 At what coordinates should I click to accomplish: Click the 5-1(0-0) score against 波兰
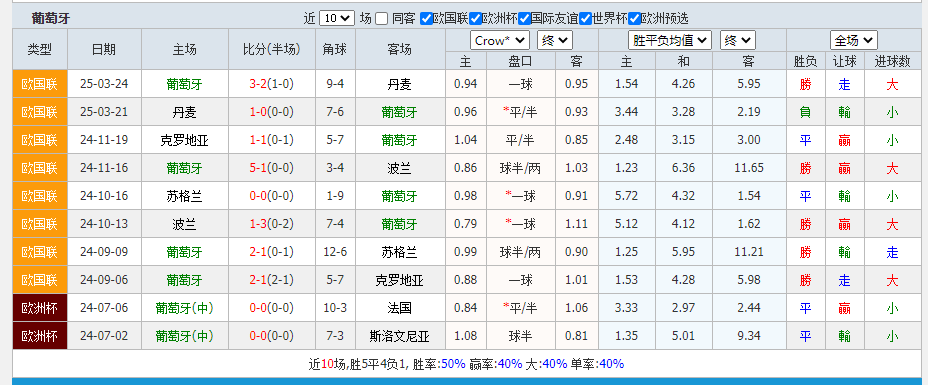pyautogui.click(x=272, y=168)
